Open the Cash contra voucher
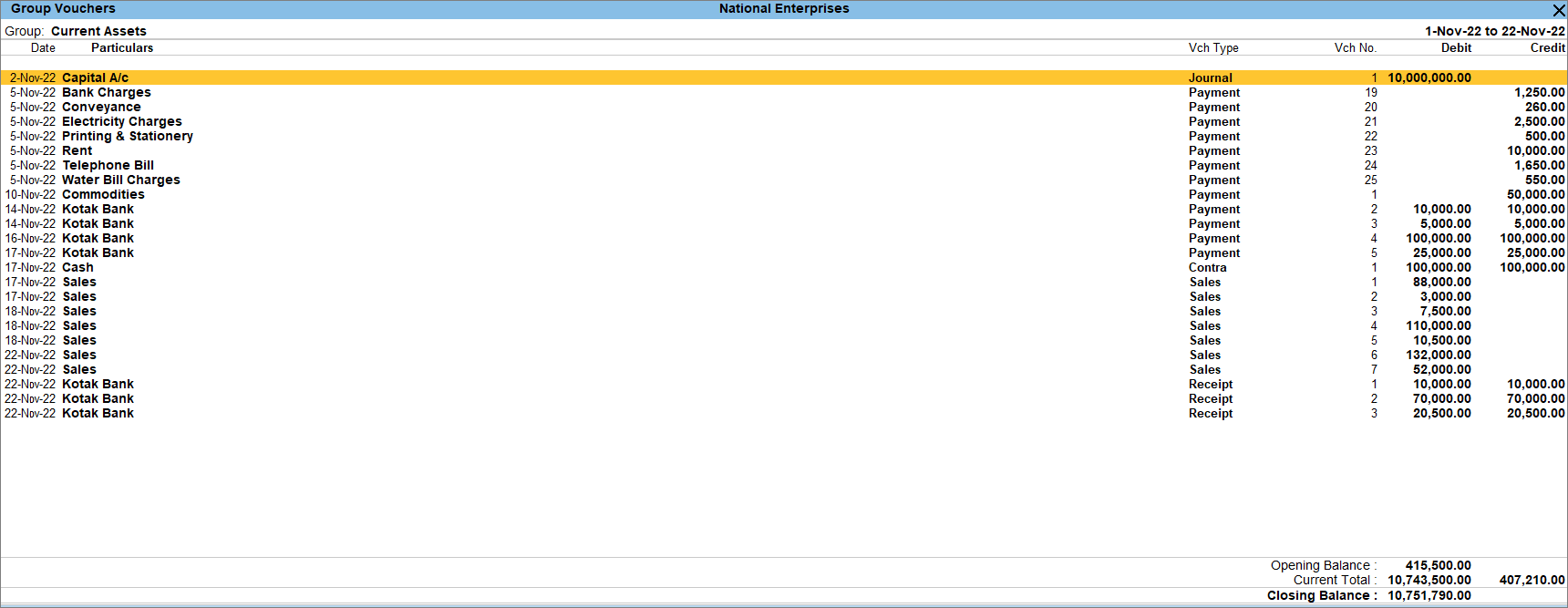 click(784, 267)
